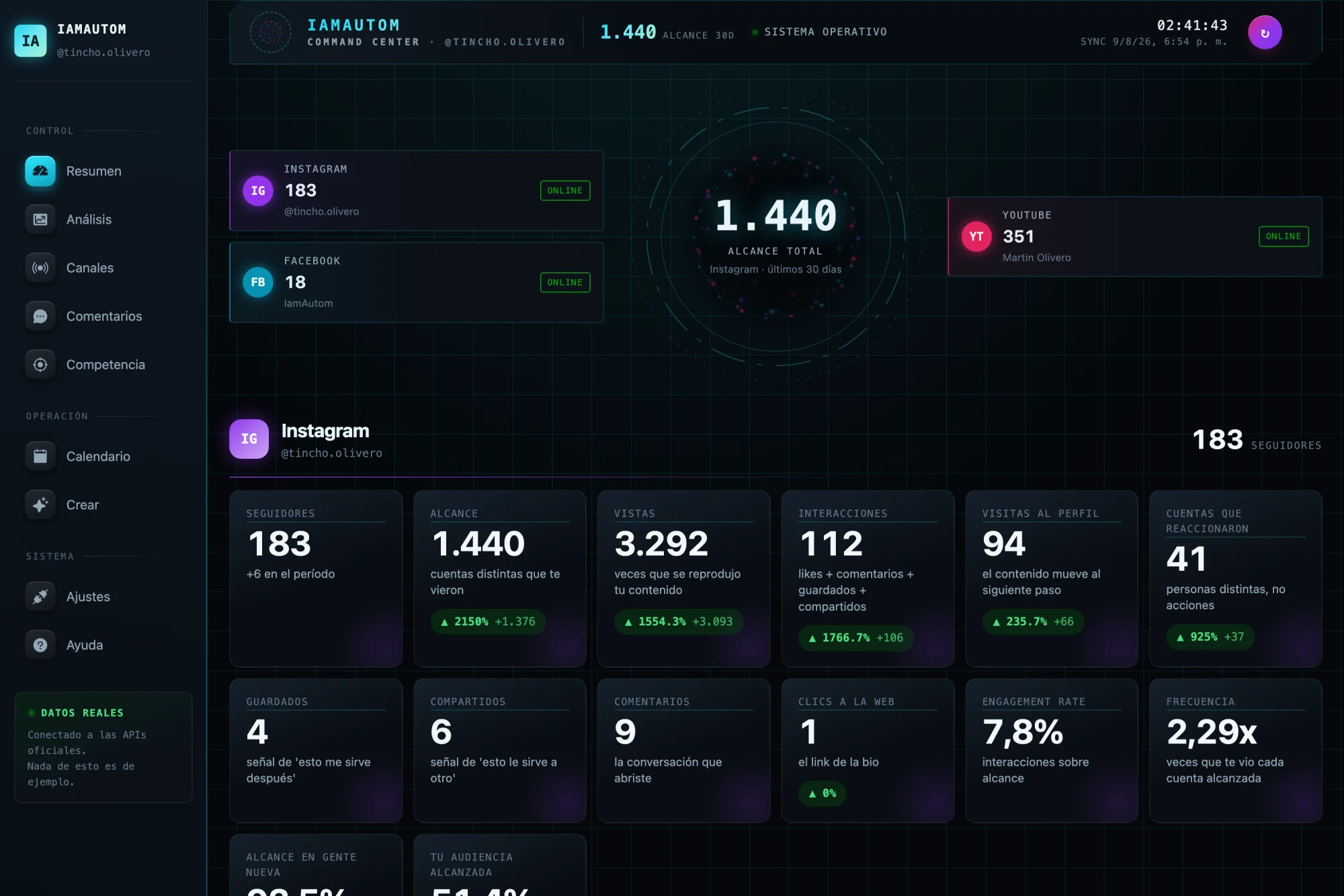This screenshot has width=1344, height=896.
Task: Click the 183 SEGUIDORES count at right
Action: 1257,441
